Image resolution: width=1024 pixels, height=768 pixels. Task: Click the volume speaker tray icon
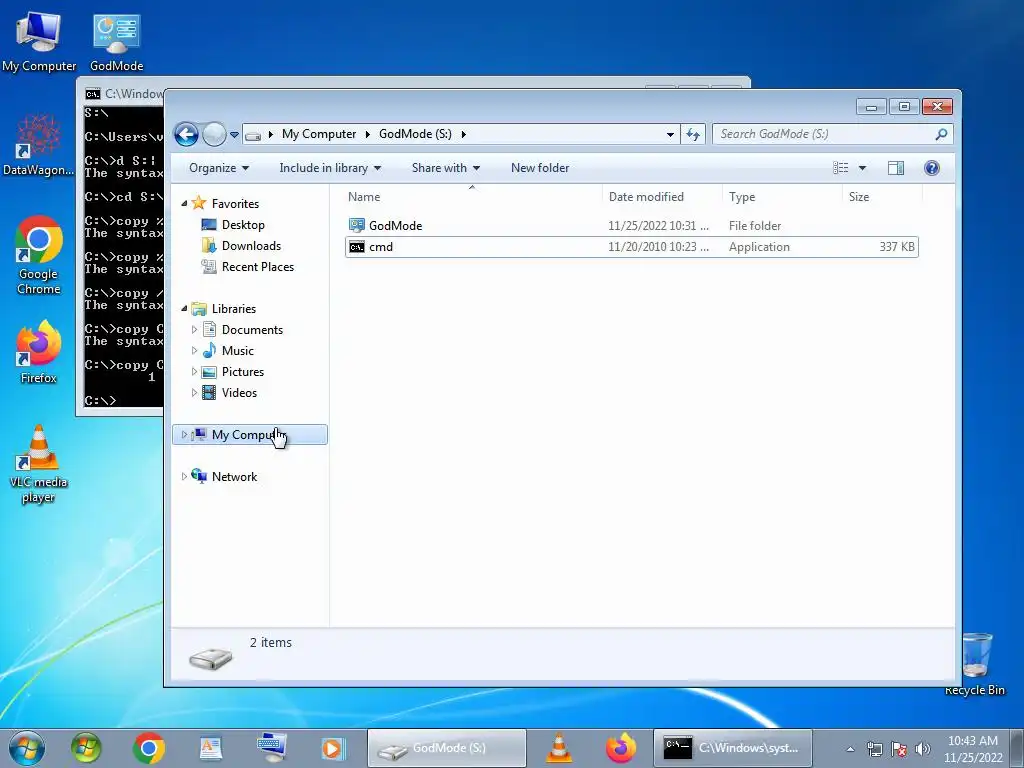922,749
